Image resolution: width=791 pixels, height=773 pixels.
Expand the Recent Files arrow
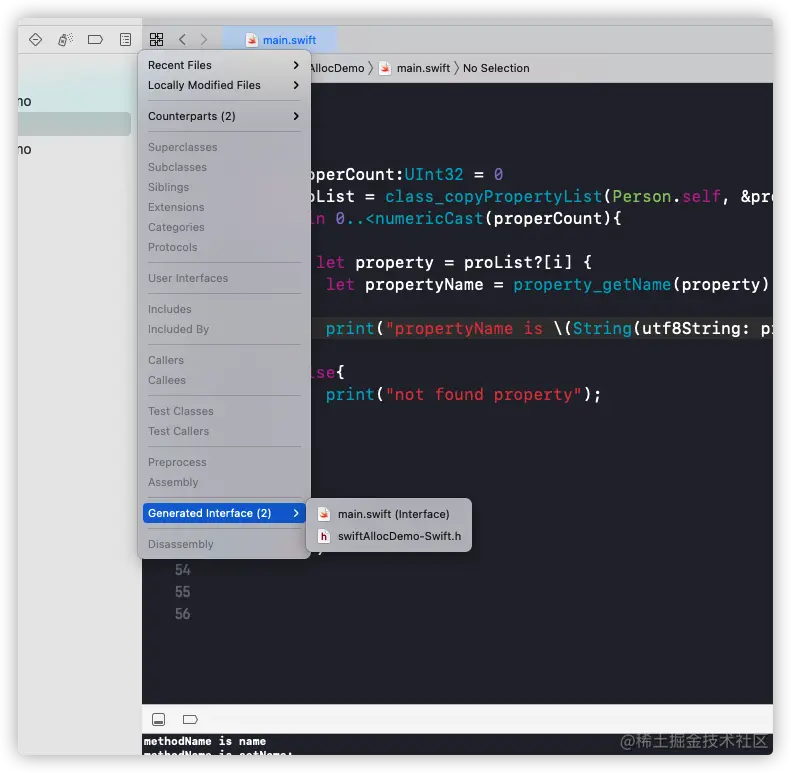[296, 65]
